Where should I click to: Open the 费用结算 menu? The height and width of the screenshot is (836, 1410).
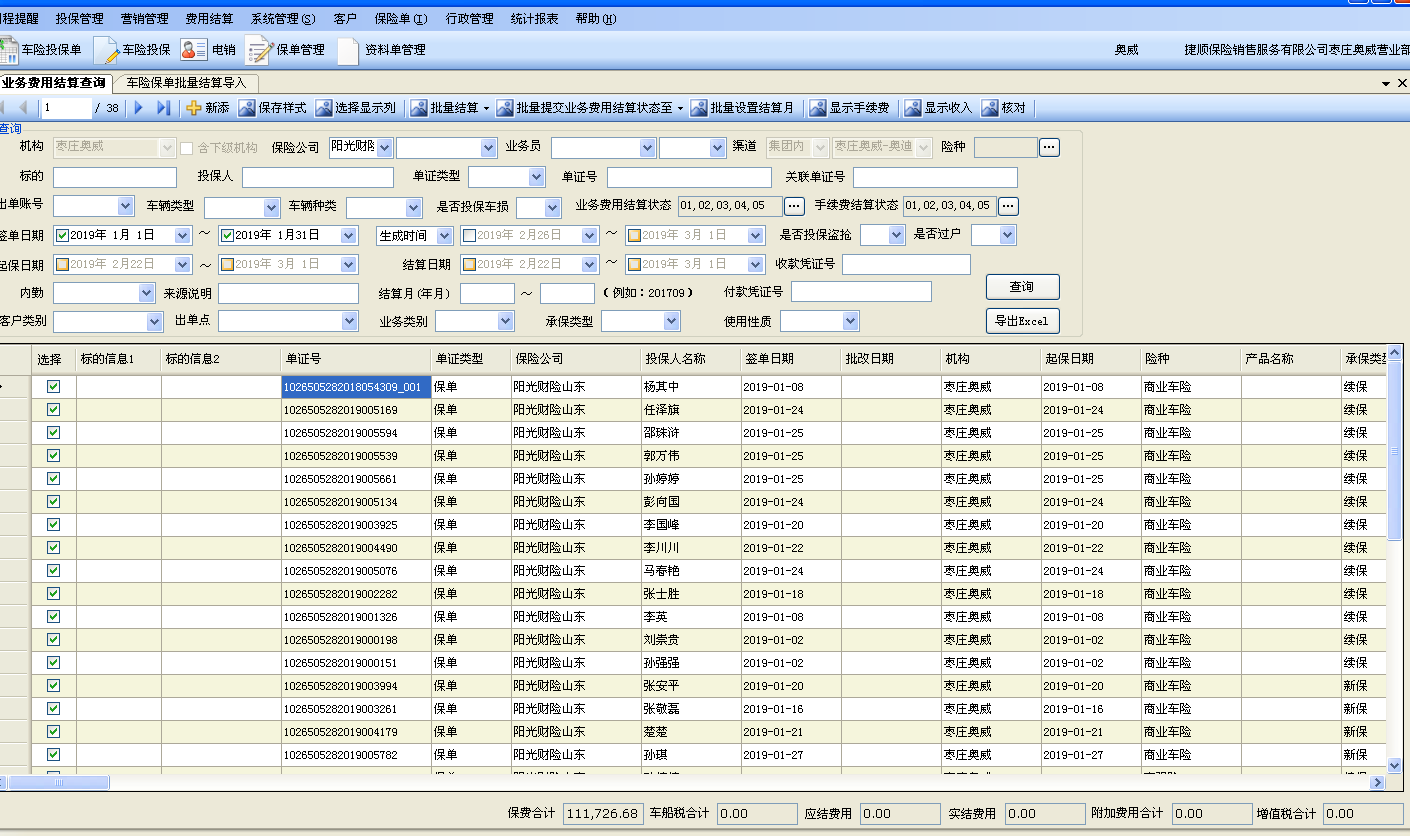[x=209, y=19]
